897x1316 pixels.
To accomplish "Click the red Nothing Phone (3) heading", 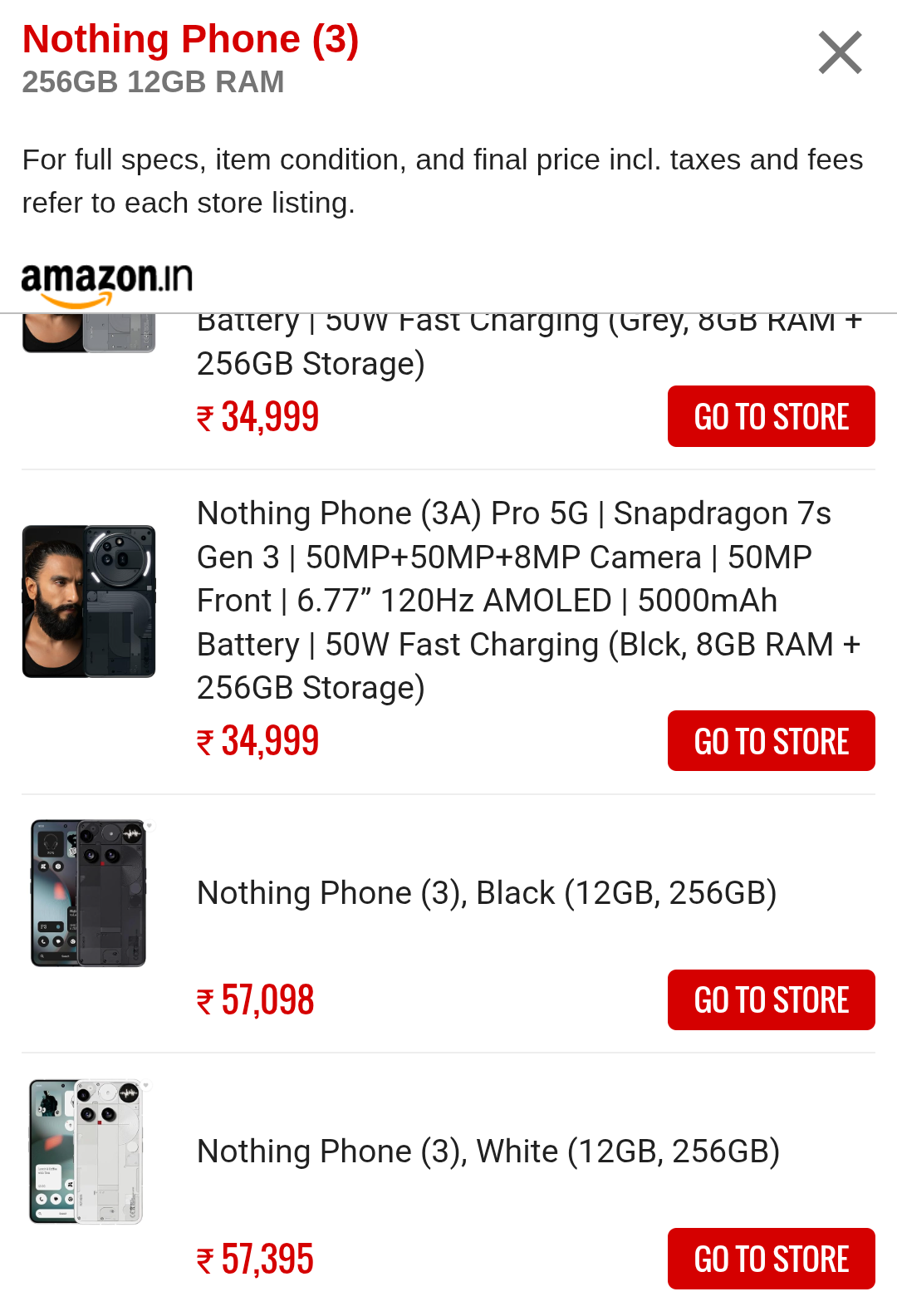I will (x=190, y=39).
